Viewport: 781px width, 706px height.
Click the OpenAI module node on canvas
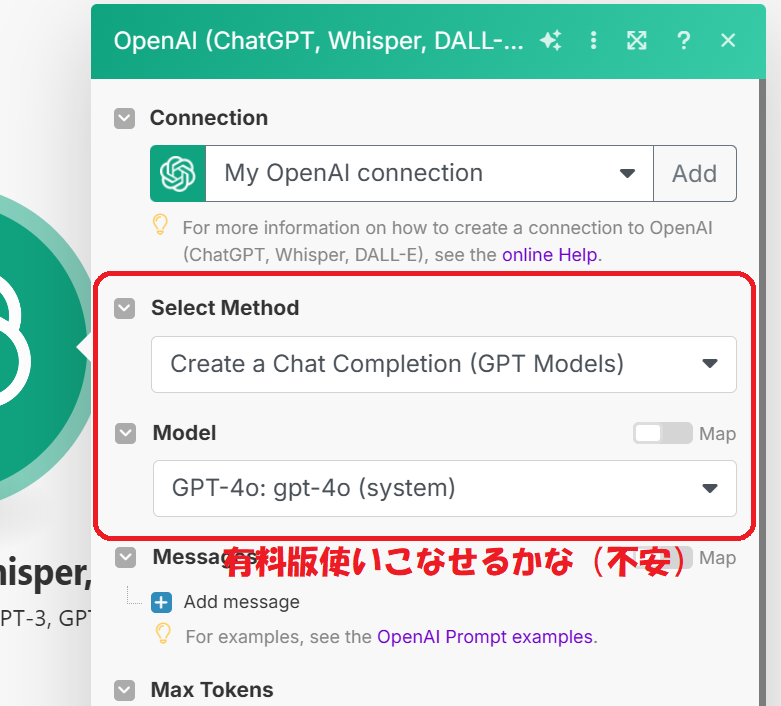point(40,347)
